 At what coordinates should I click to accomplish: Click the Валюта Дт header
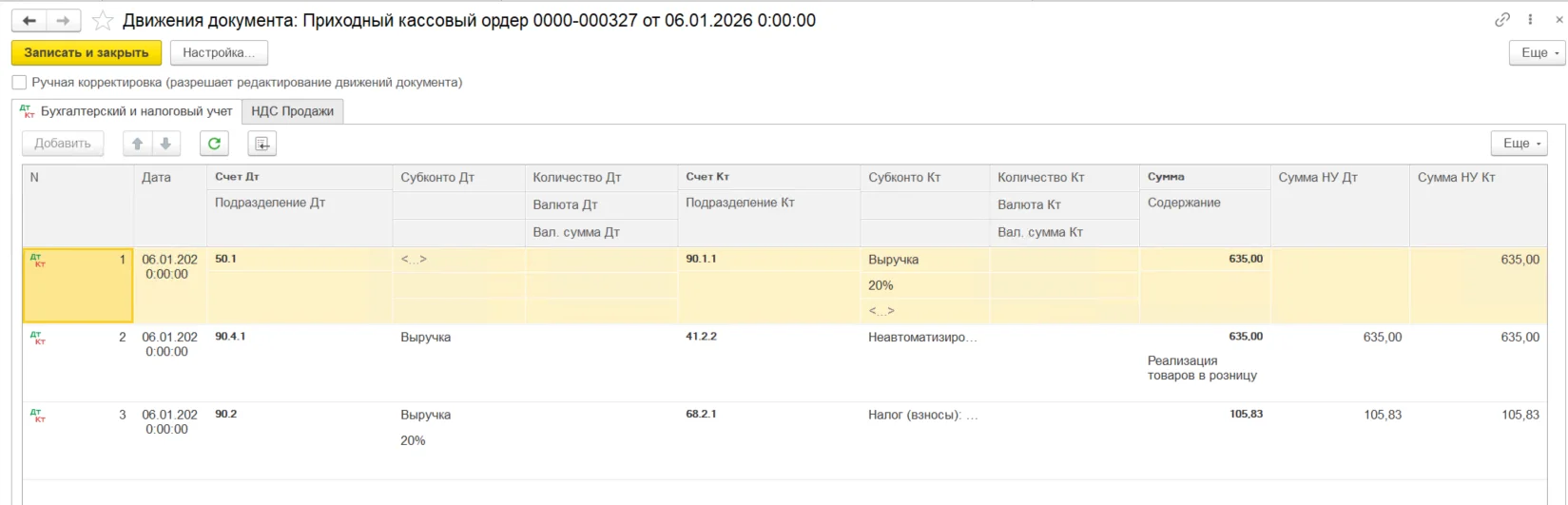click(601, 204)
